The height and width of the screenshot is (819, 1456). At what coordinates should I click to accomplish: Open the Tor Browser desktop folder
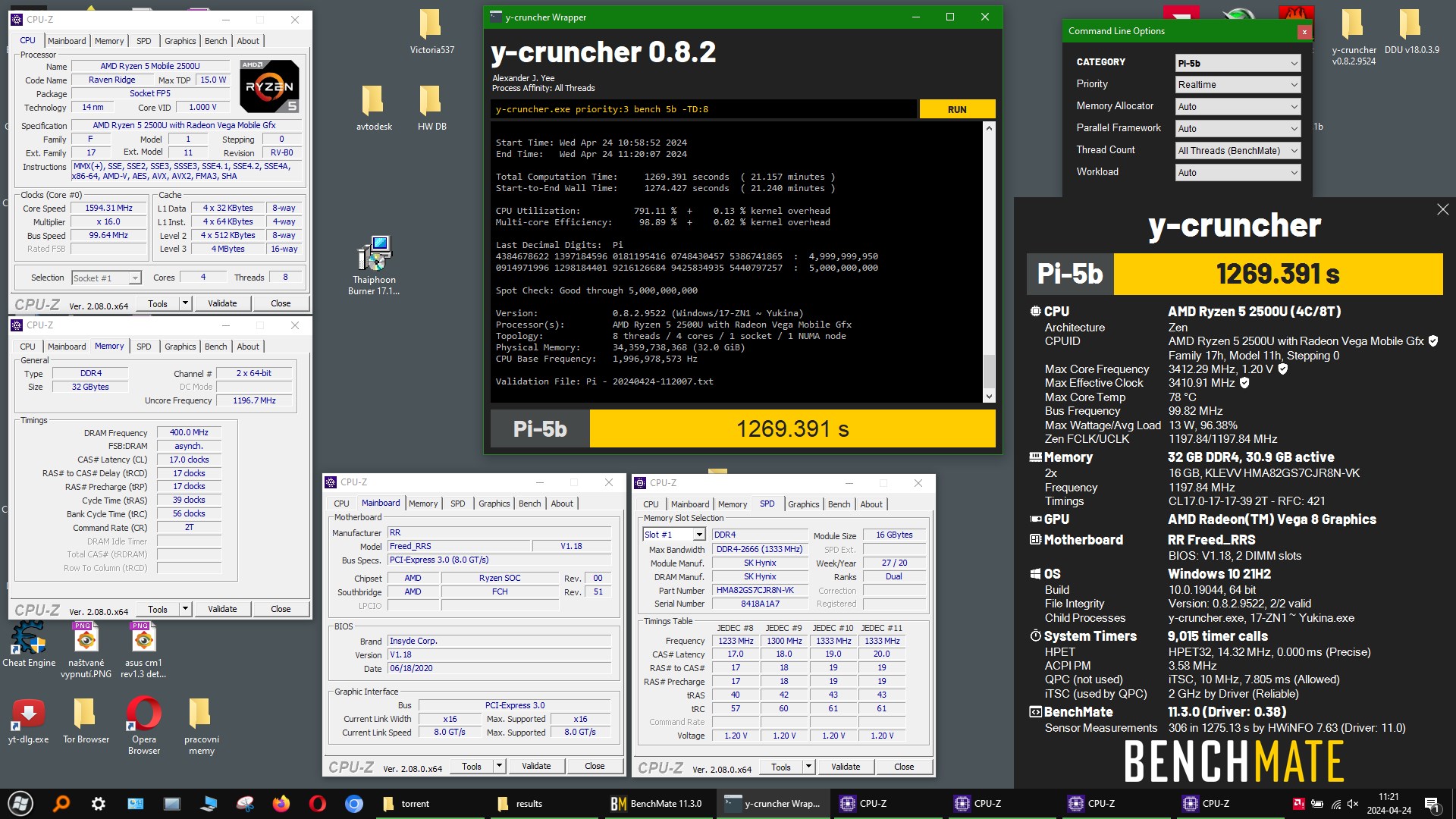pos(86,721)
